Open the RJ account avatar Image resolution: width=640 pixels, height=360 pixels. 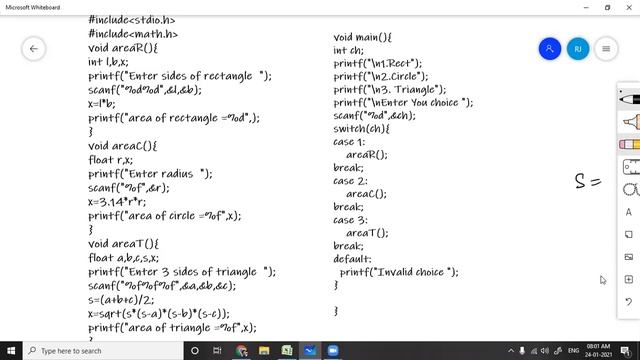tap(578, 49)
